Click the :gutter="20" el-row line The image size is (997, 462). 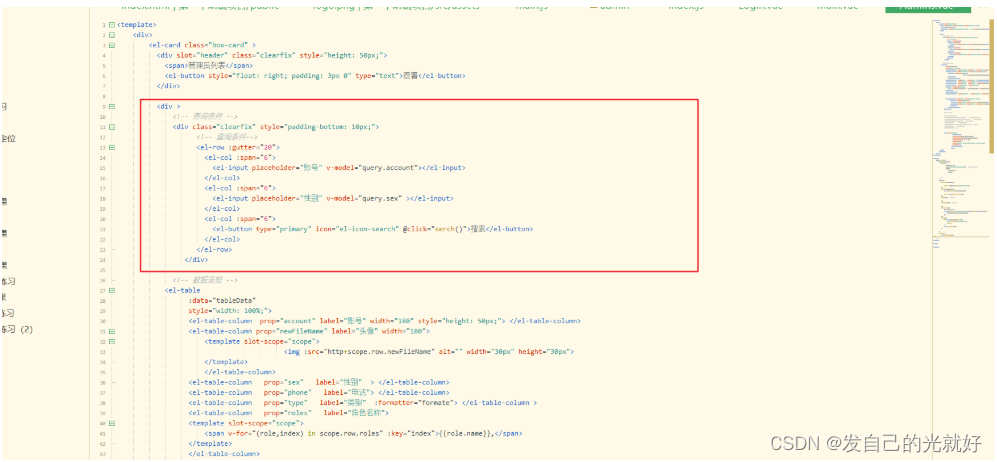coord(238,147)
